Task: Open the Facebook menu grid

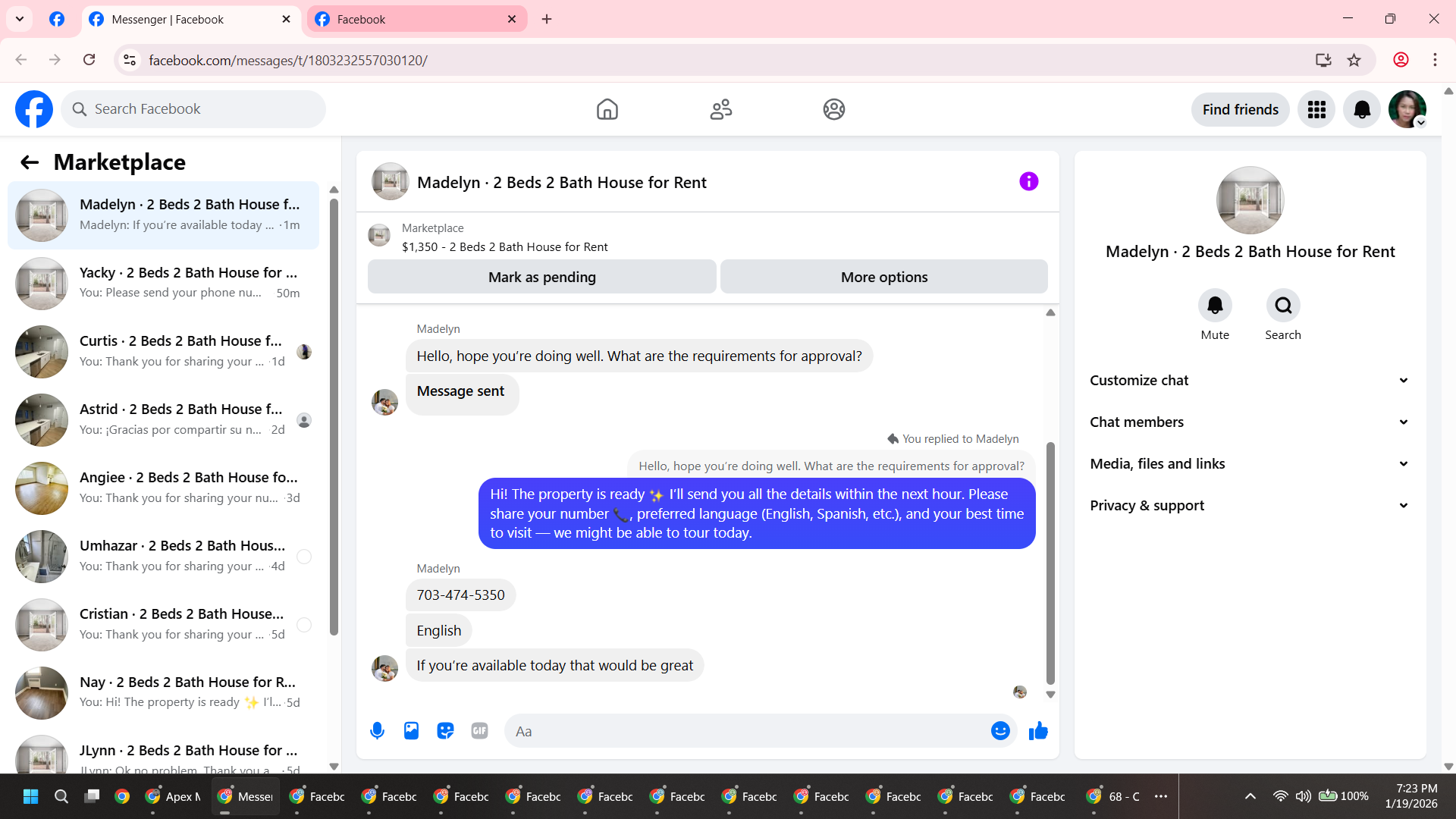Action: pyautogui.click(x=1316, y=110)
